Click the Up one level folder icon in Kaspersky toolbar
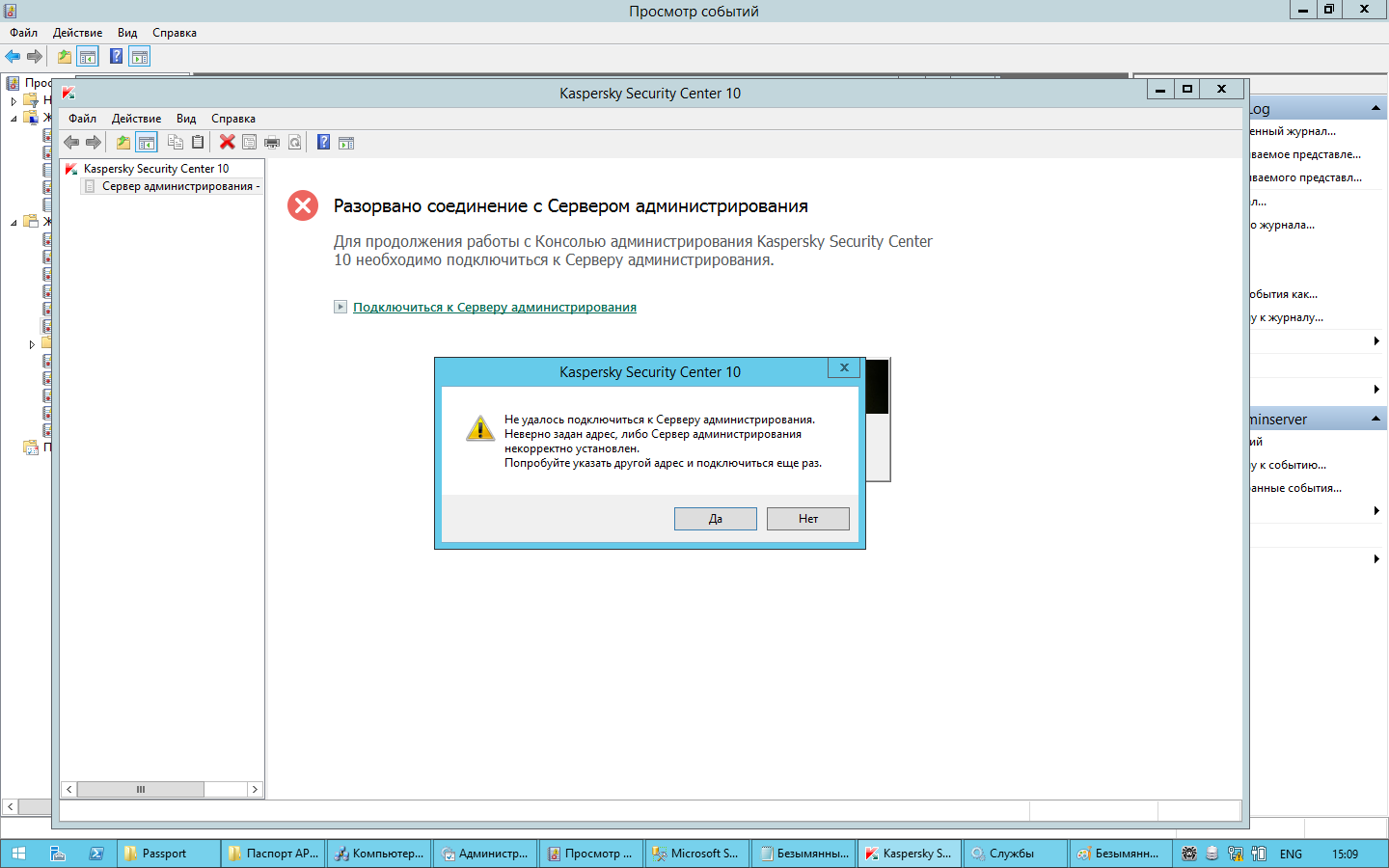Viewport: 1389px width, 868px height. [x=123, y=143]
